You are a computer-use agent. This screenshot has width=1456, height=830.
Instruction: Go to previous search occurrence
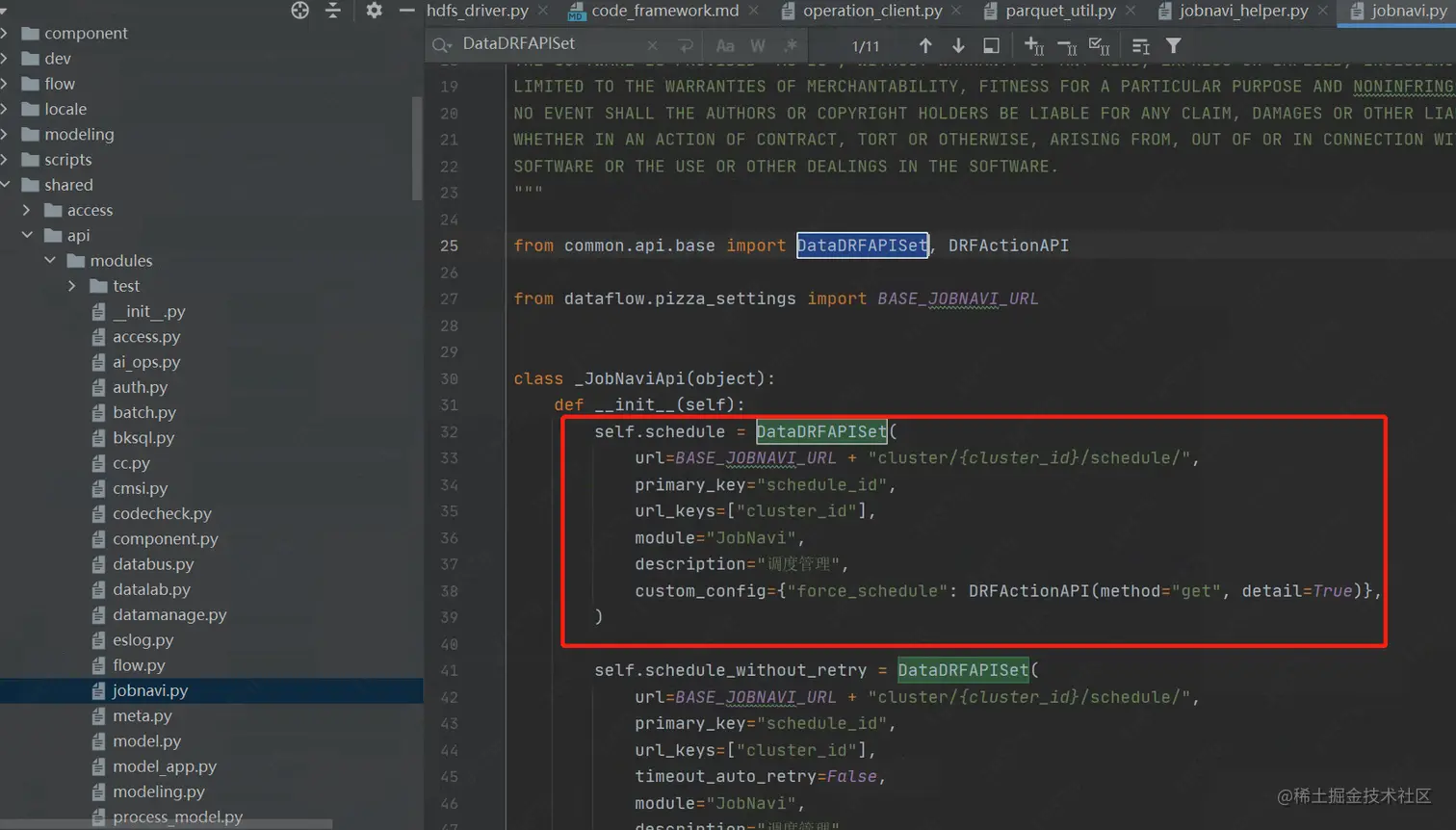925,45
